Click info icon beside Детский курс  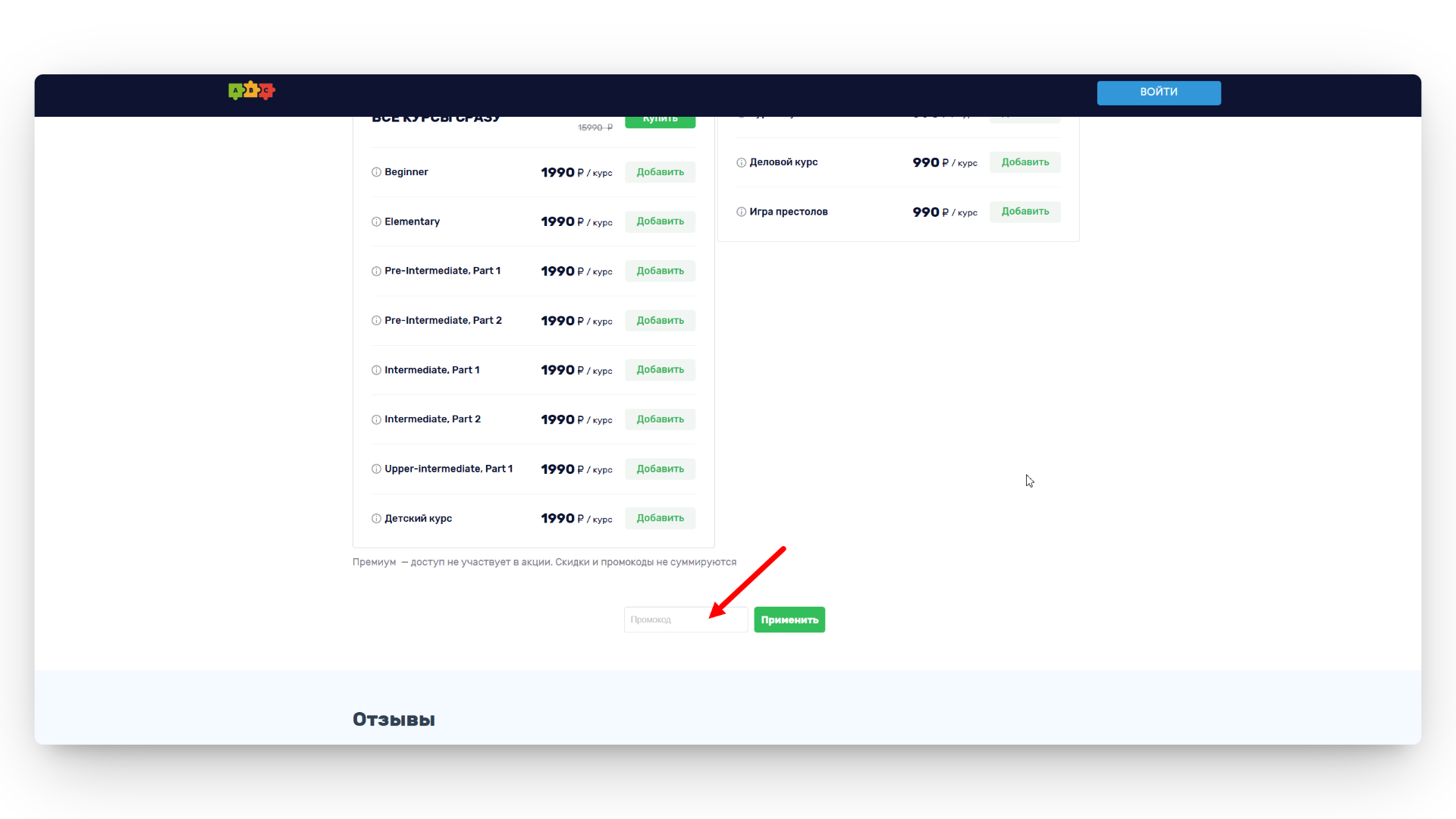pyautogui.click(x=376, y=519)
